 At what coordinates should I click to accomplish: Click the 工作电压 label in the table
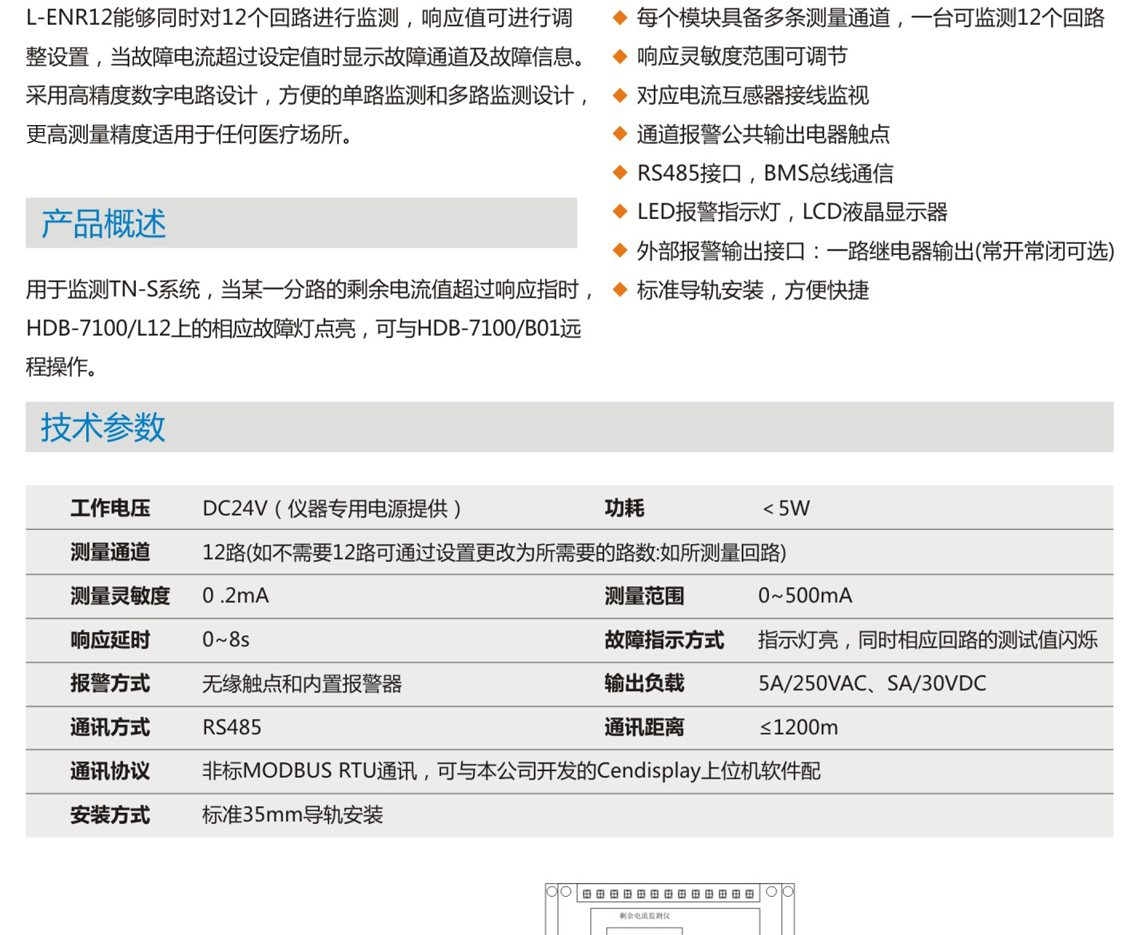click(110, 508)
